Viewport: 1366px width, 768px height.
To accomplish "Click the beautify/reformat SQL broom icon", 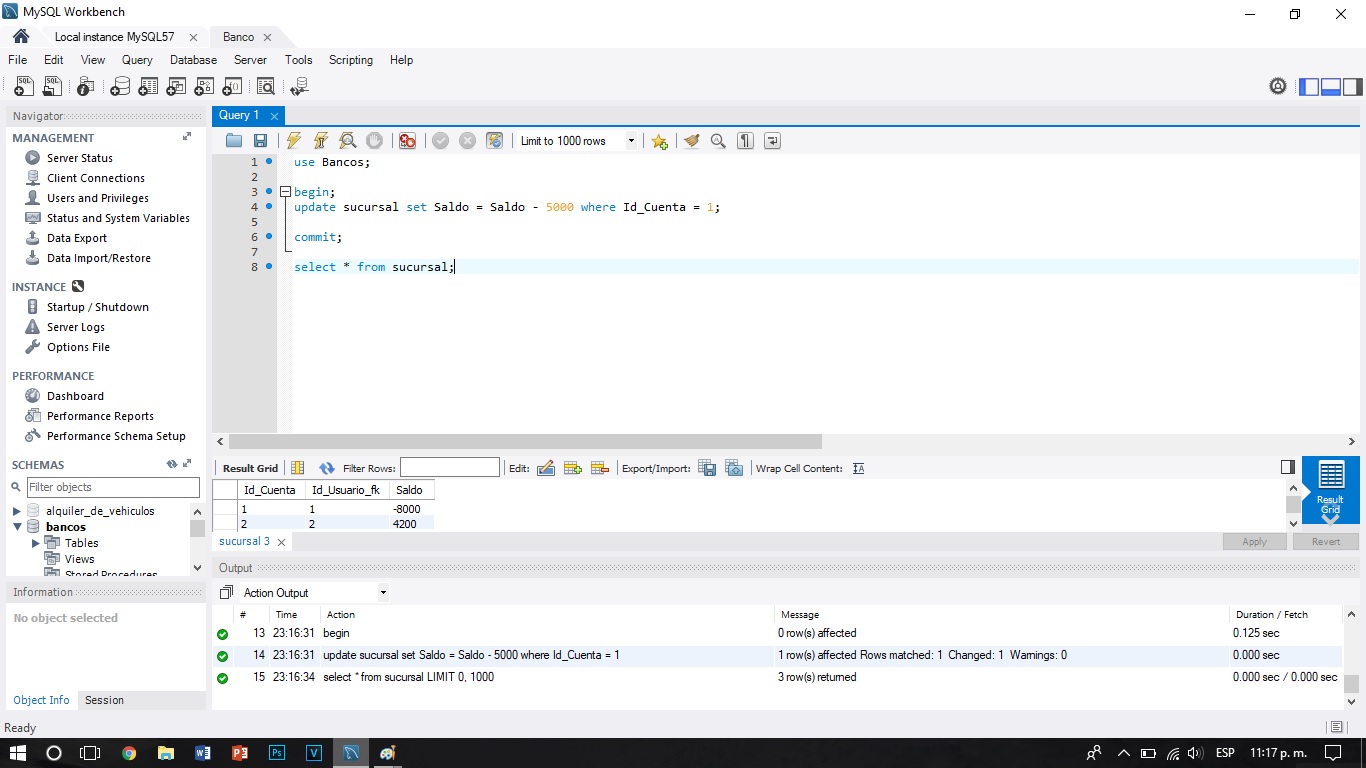I will click(x=692, y=140).
